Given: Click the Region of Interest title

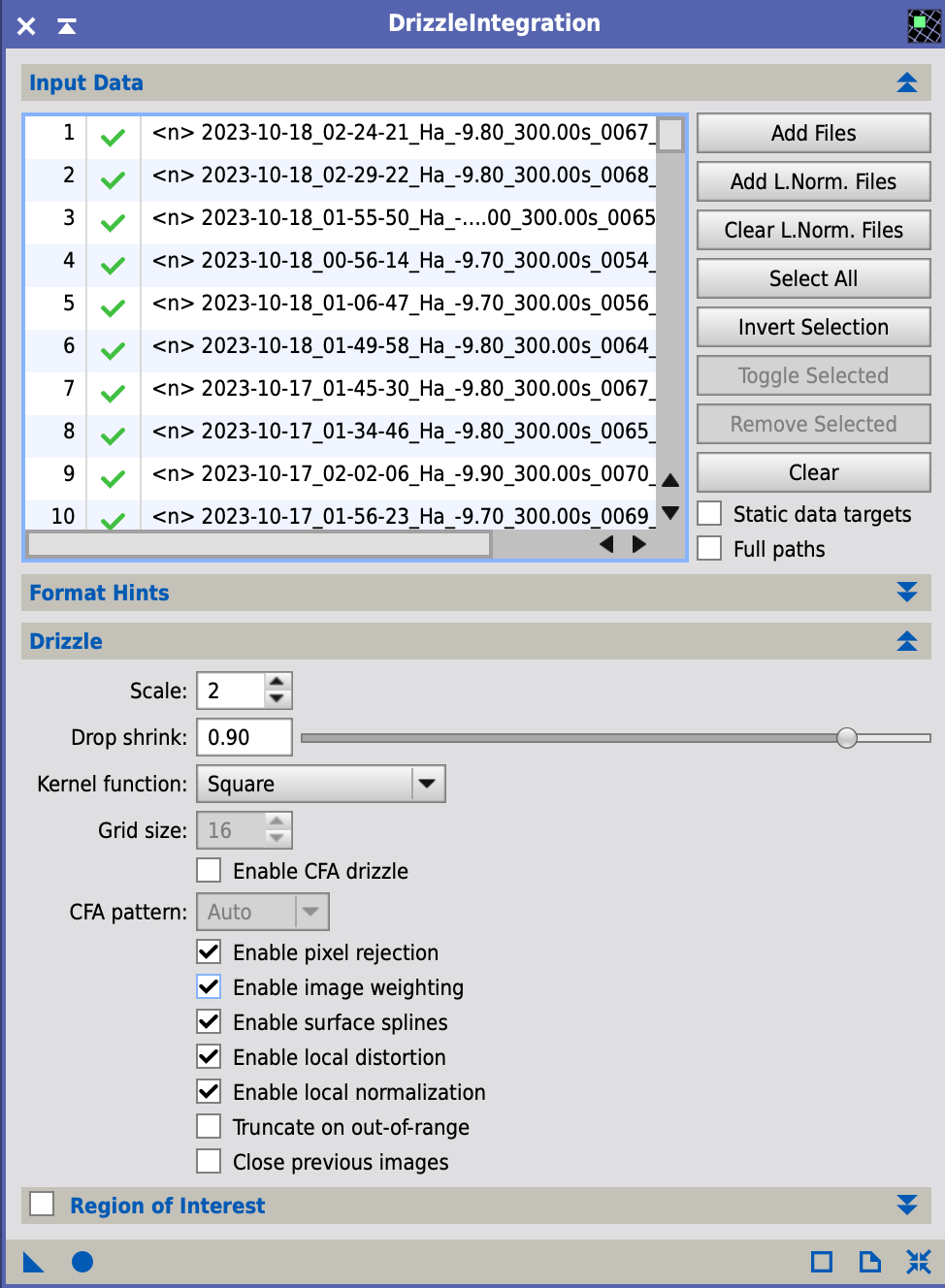Looking at the screenshot, I should [167, 1206].
